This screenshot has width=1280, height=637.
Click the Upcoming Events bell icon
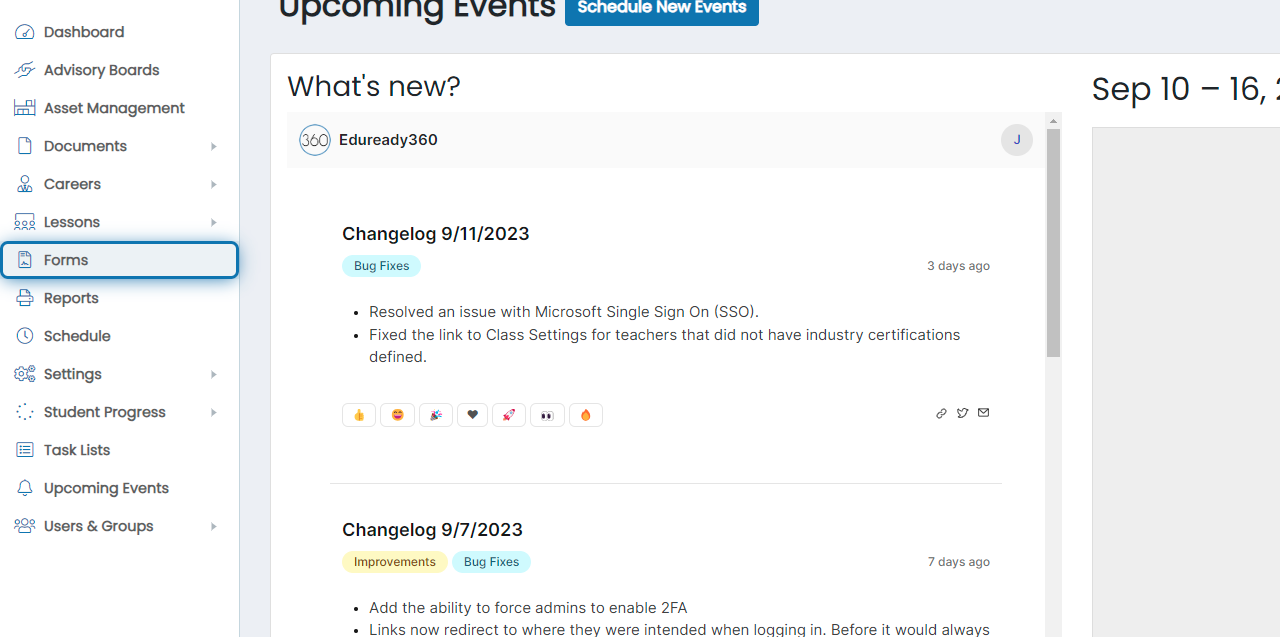(25, 488)
